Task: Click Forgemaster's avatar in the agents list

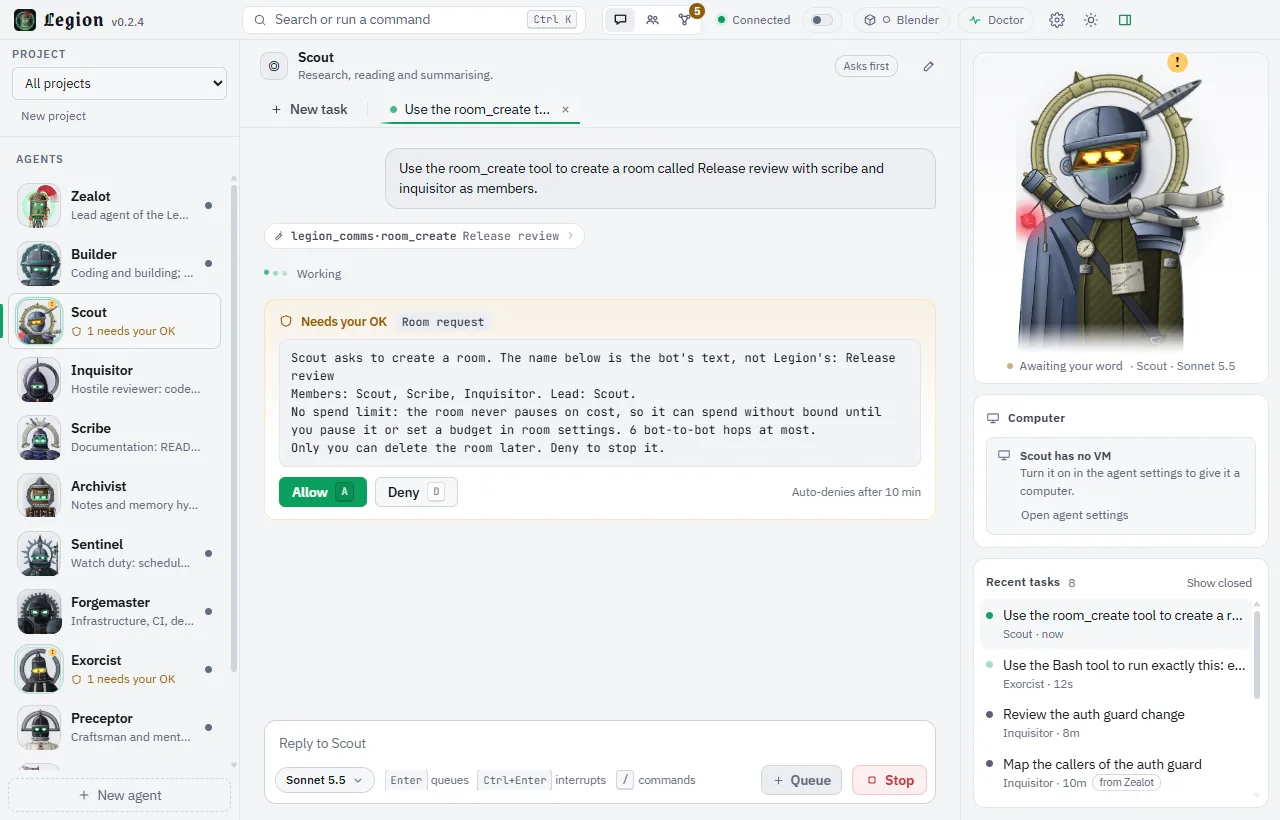Action: coord(40,612)
